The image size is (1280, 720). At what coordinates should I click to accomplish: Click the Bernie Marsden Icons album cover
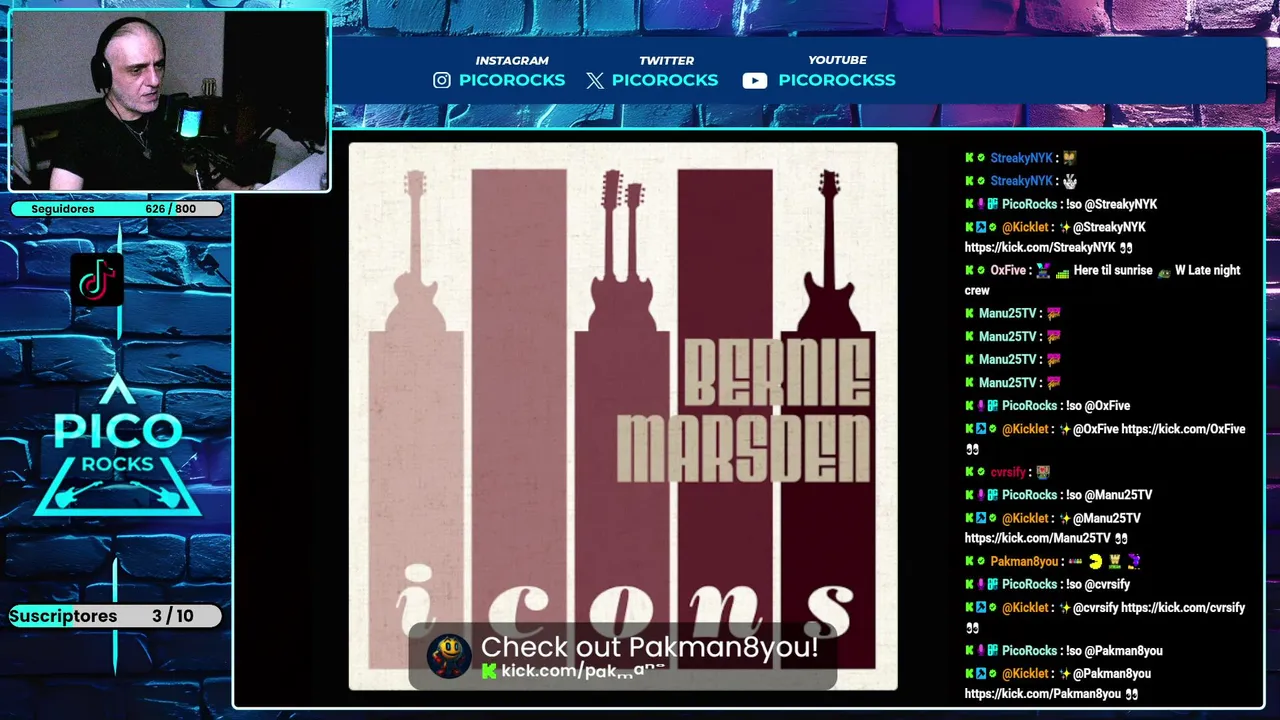pos(623,416)
